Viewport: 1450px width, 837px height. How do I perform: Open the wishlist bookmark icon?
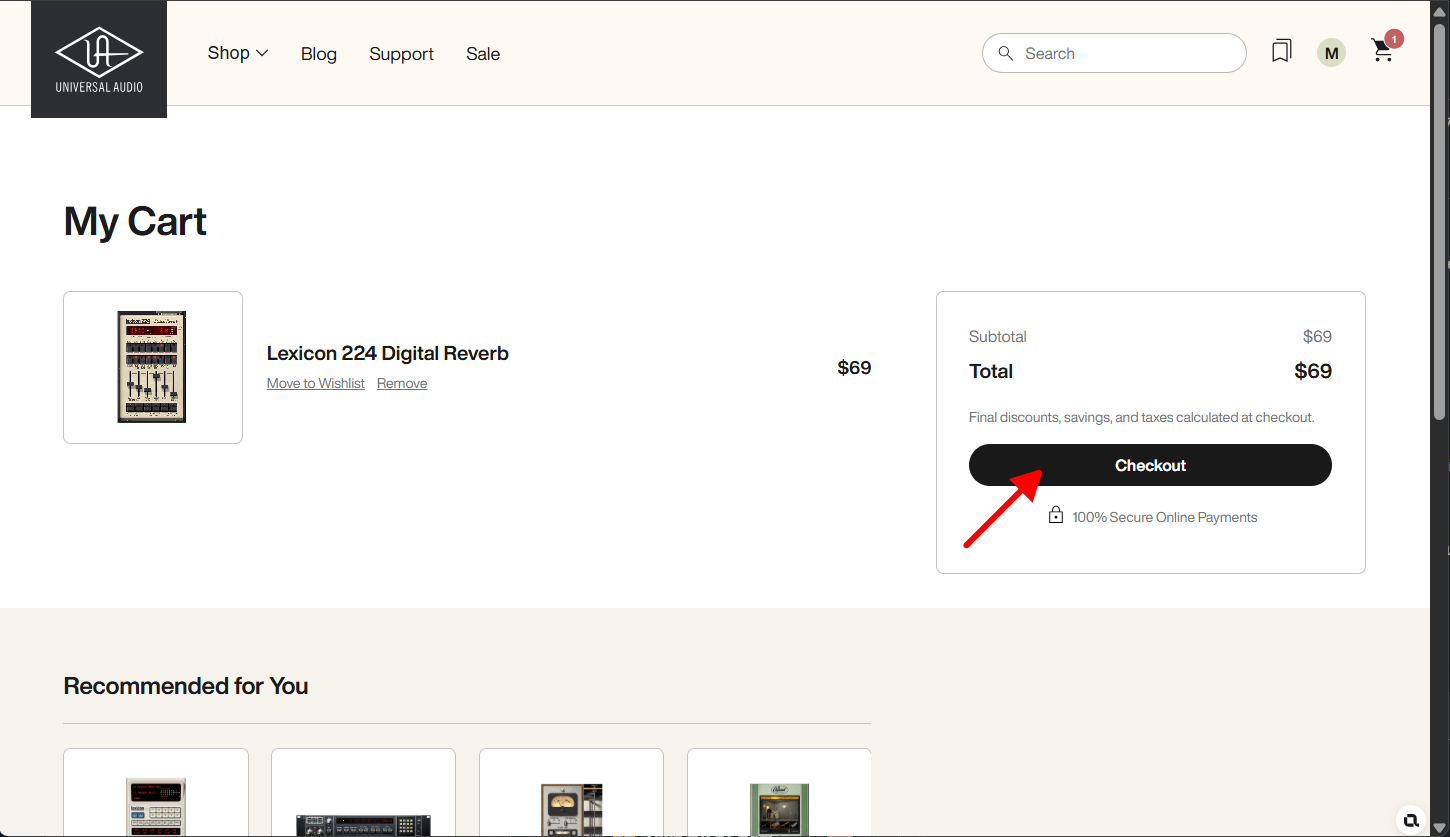pyautogui.click(x=1281, y=52)
